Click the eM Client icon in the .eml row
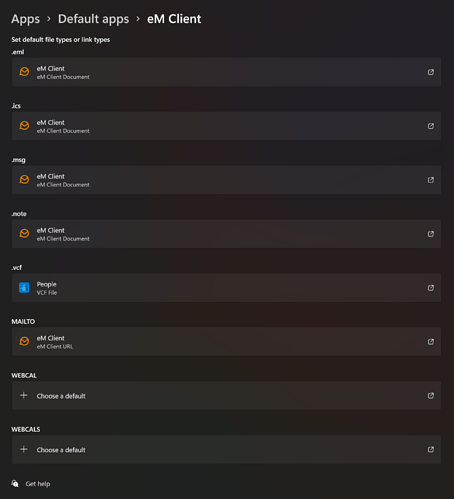The height and width of the screenshot is (499, 454). pos(24,72)
